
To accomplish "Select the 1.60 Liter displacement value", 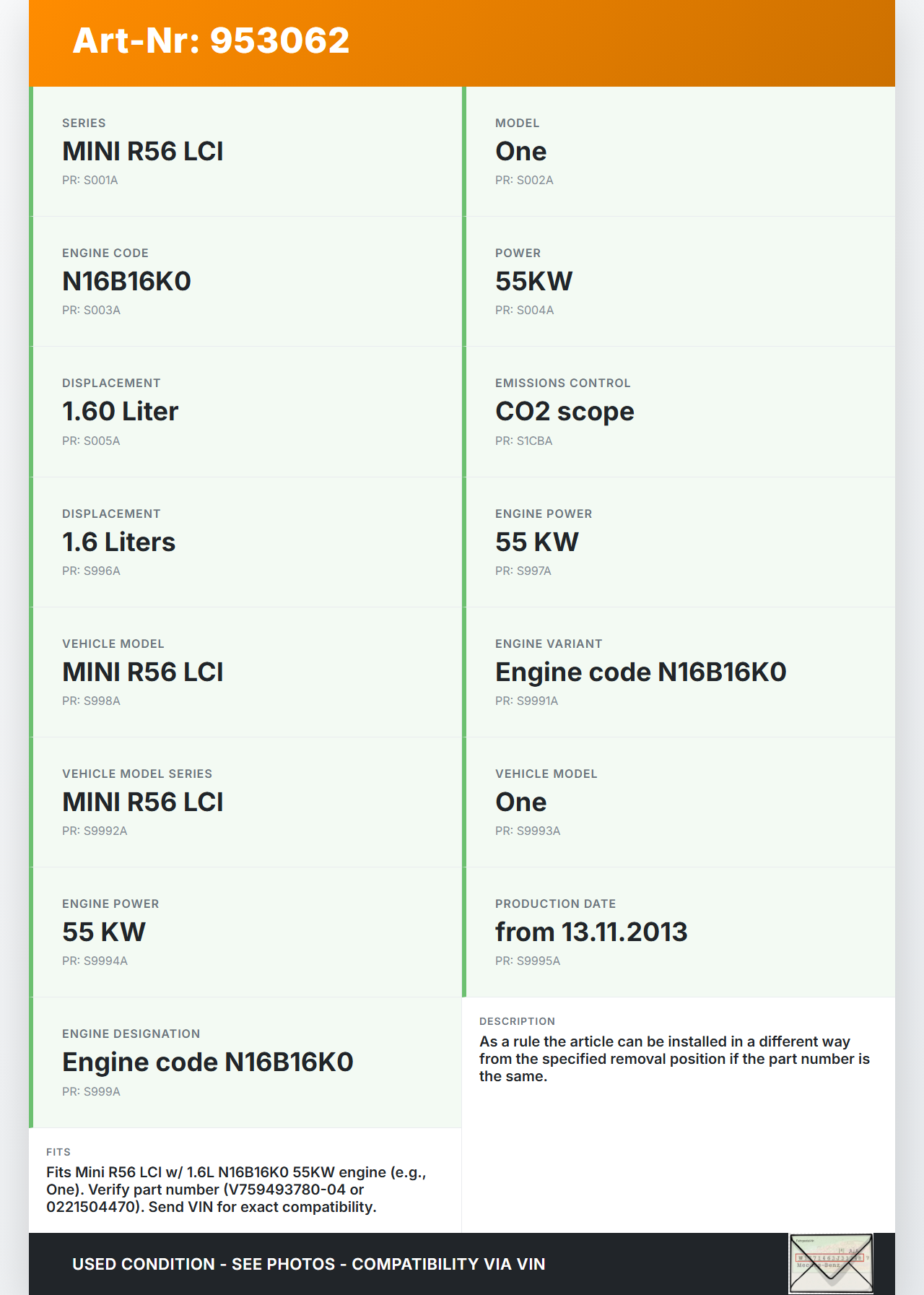I will pos(120,412).
